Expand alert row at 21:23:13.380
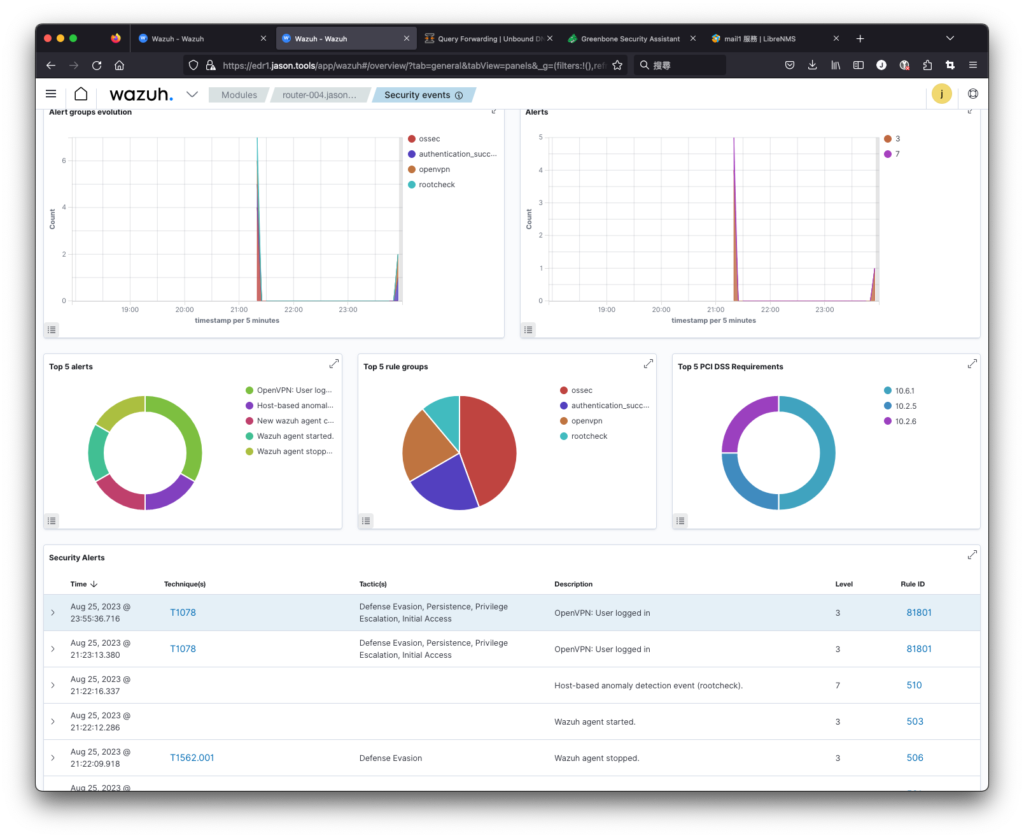 [x=53, y=649]
